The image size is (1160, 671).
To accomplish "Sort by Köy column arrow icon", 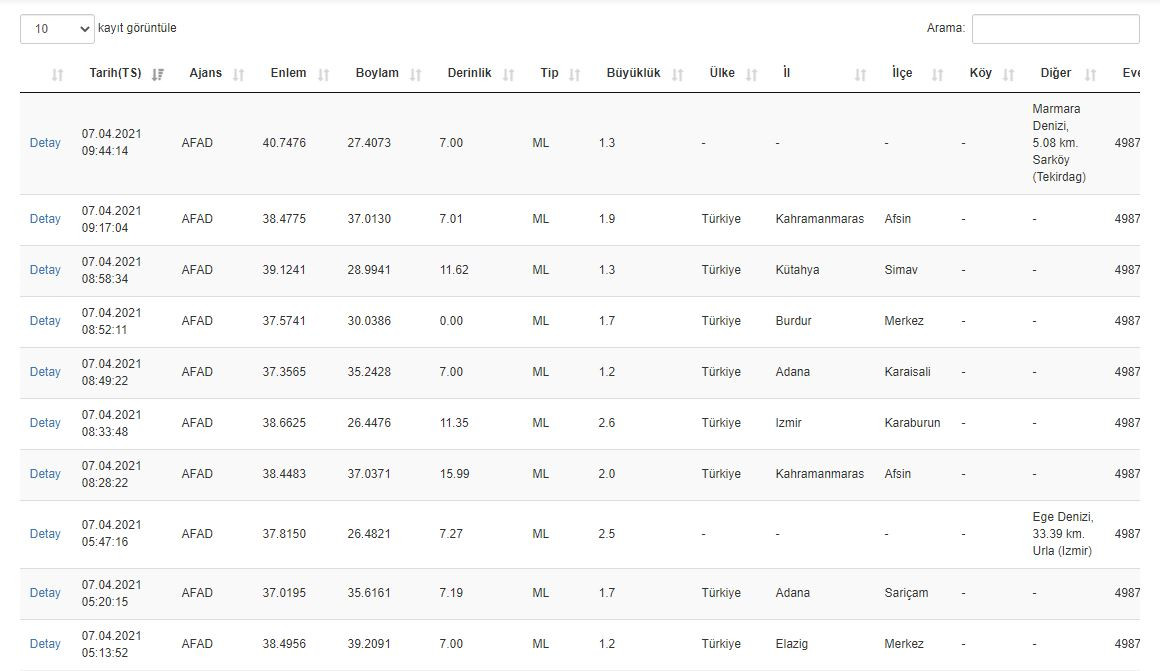I will click(1008, 74).
